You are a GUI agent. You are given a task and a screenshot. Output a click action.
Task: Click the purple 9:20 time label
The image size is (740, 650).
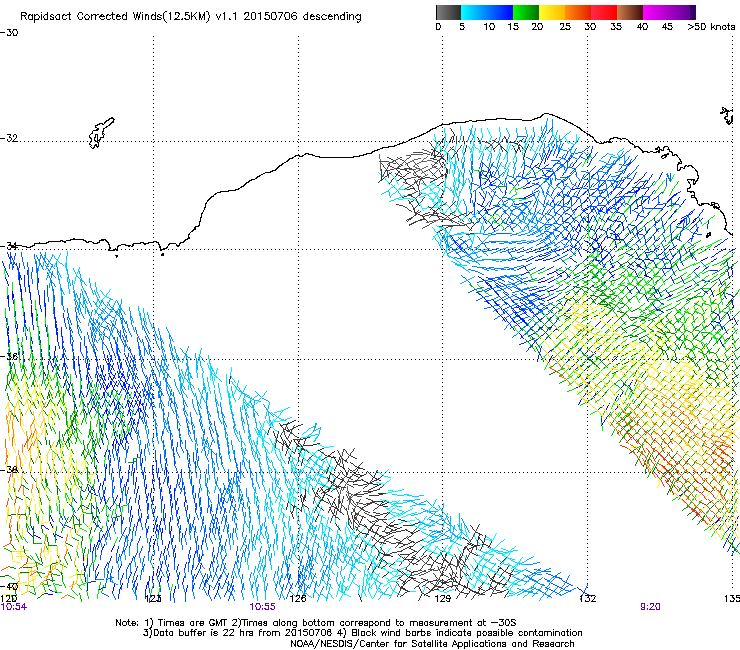pos(650,607)
